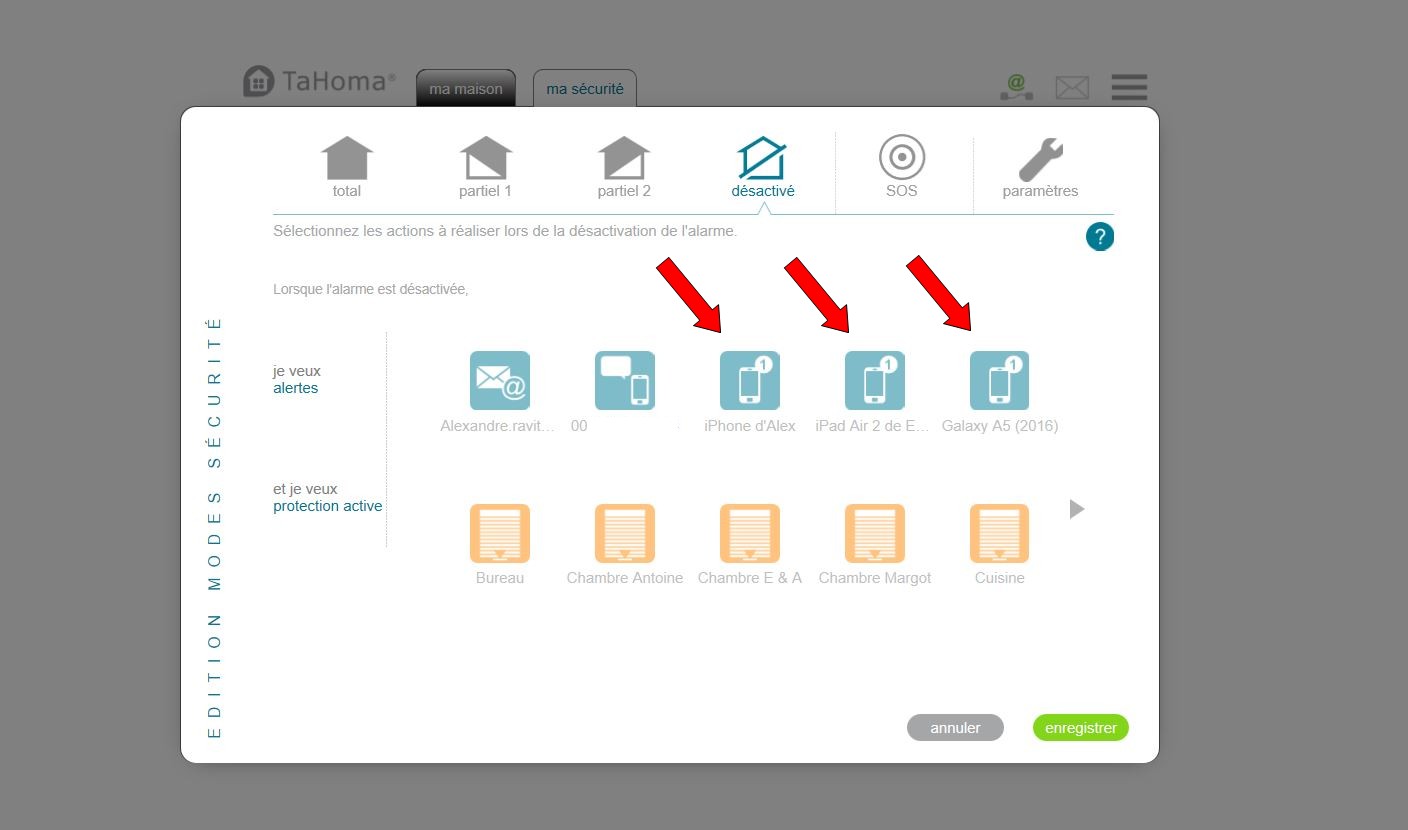Click the 'Galaxy A5 (2016)' device label
Screen dimensions: 1408x830
click(1000, 426)
